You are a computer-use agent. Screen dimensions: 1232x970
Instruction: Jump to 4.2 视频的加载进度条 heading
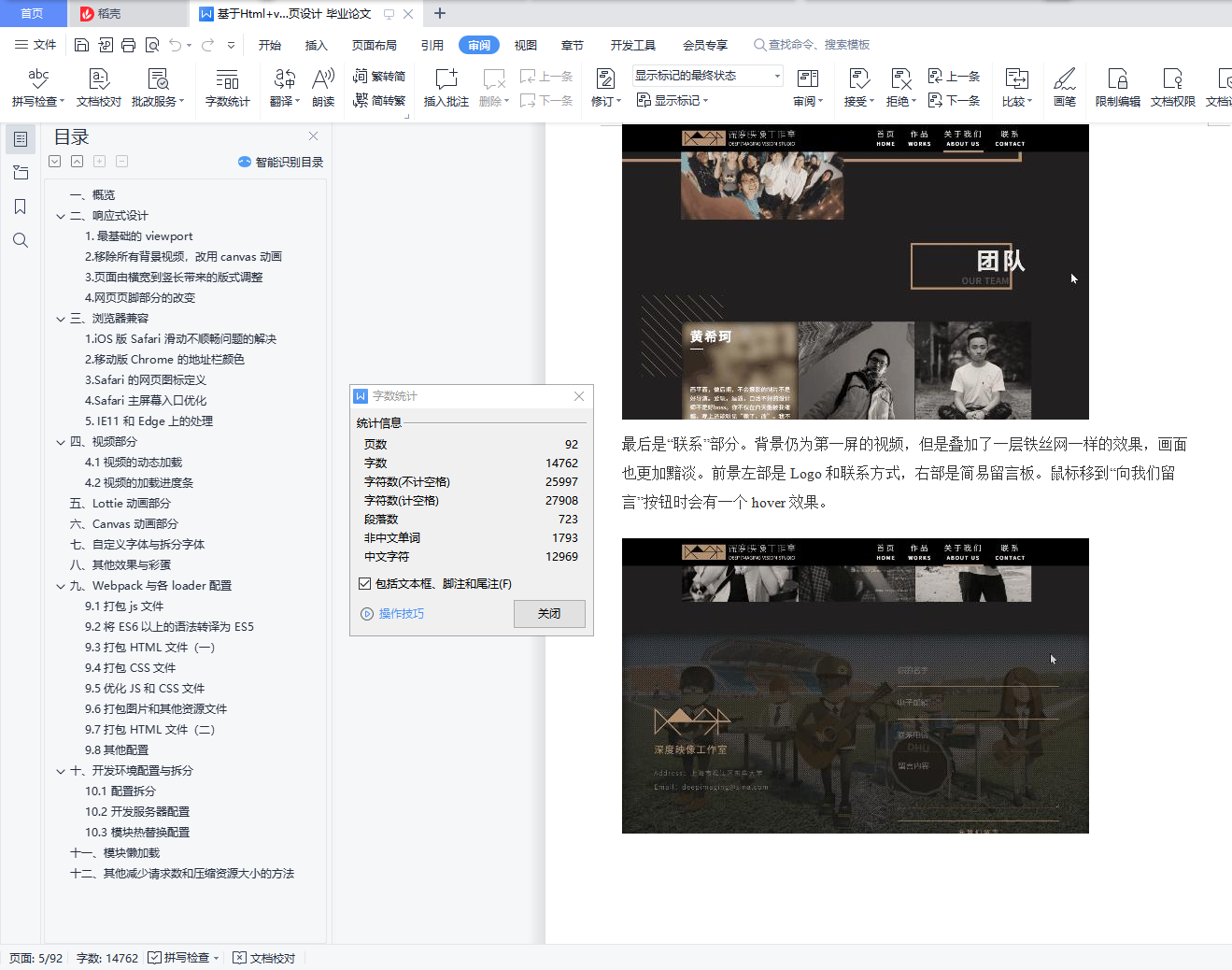139,483
